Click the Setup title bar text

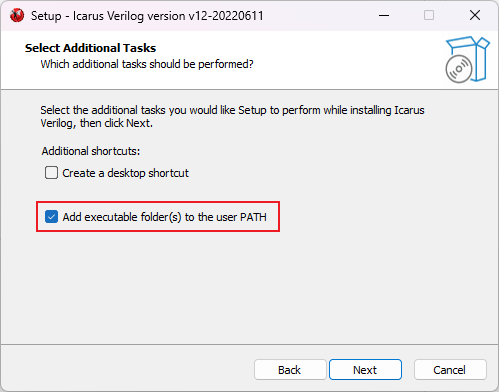(x=147, y=16)
